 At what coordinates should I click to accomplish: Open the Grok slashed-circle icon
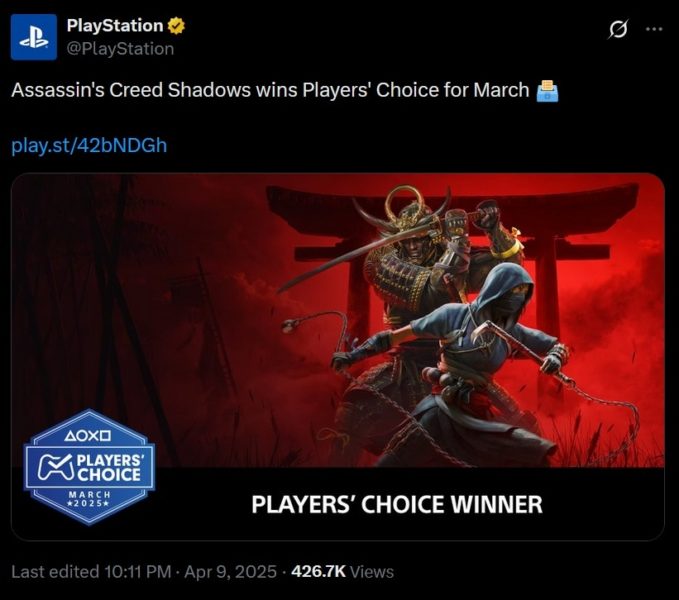coord(618,29)
